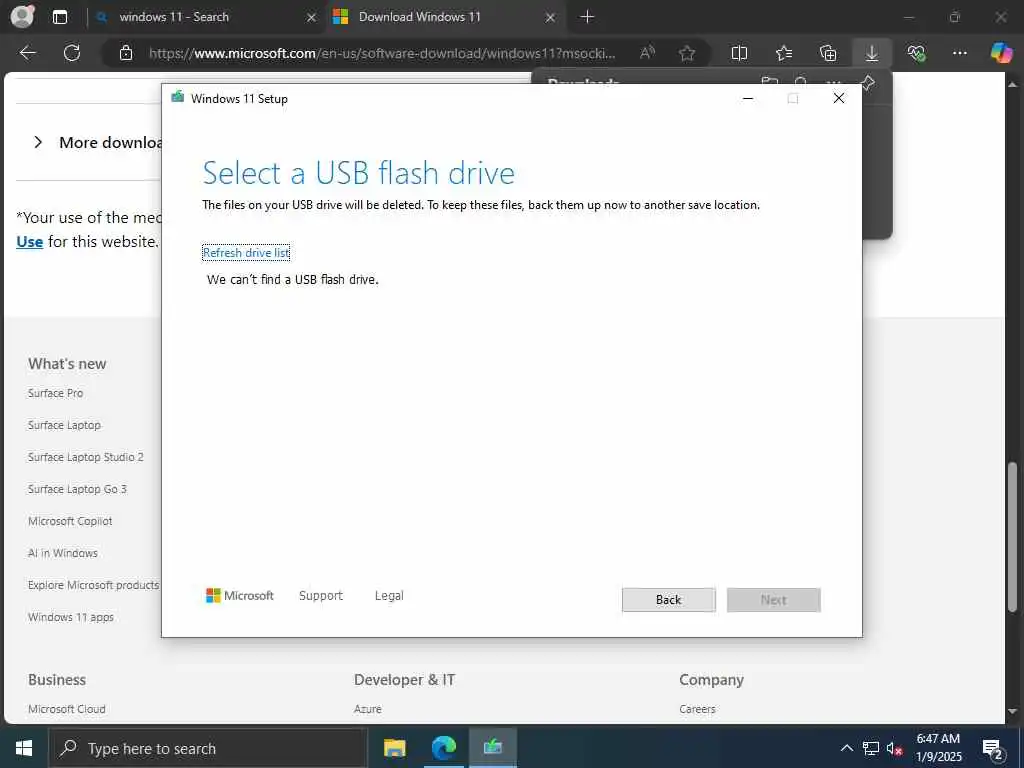Open the Microsoft Copilot footer link
1024x768 pixels.
pos(70,521)
